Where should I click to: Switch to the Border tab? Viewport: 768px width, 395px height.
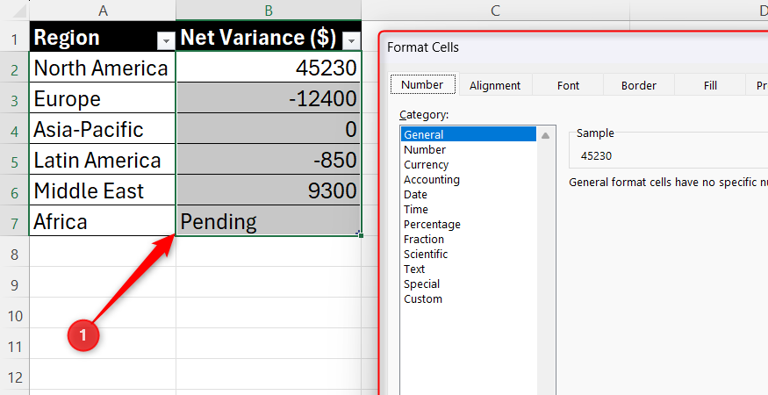[x=639, y=85]
